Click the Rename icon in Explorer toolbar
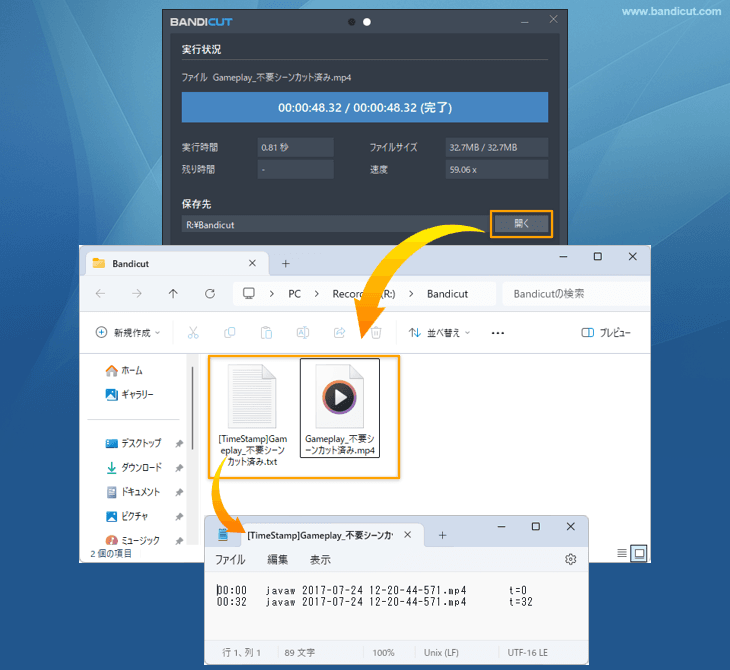 (303, 332)
